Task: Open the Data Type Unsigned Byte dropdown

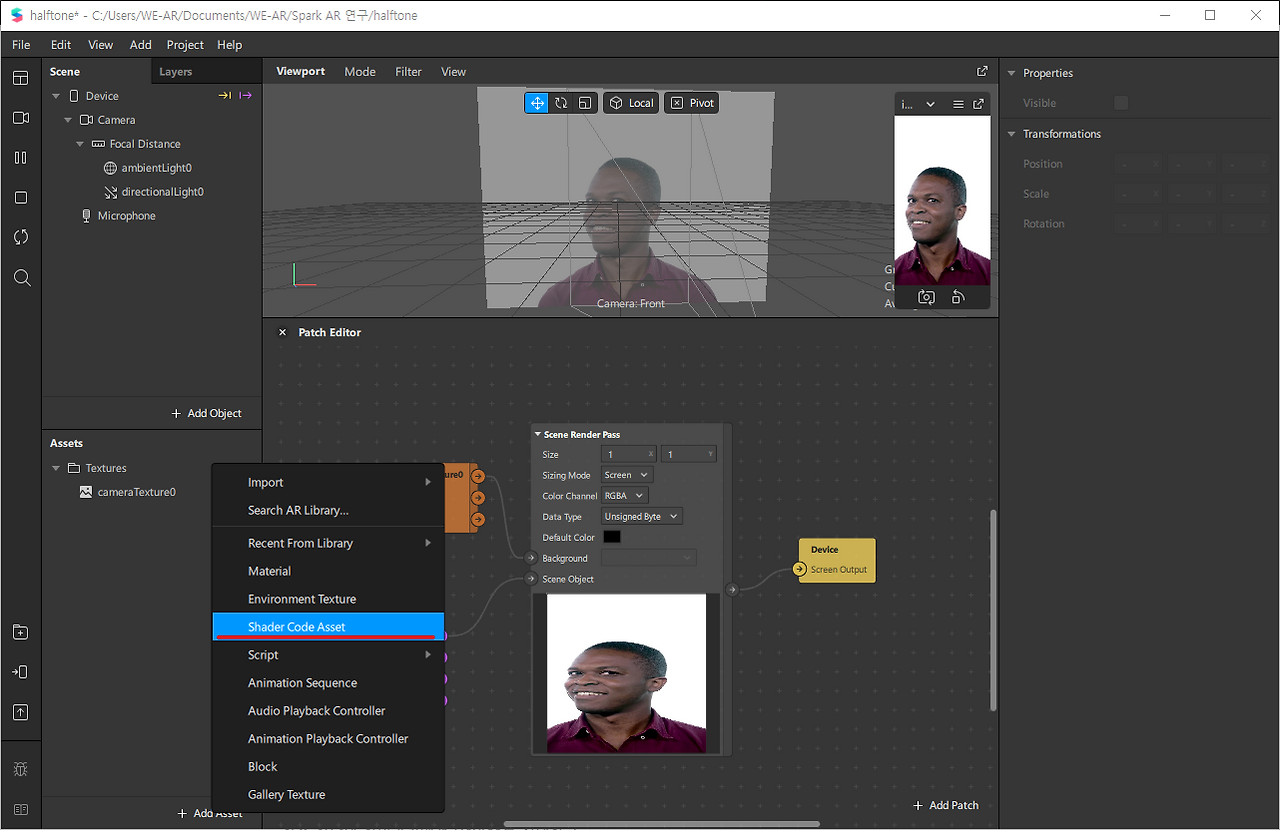Action: tap(642, 517)
